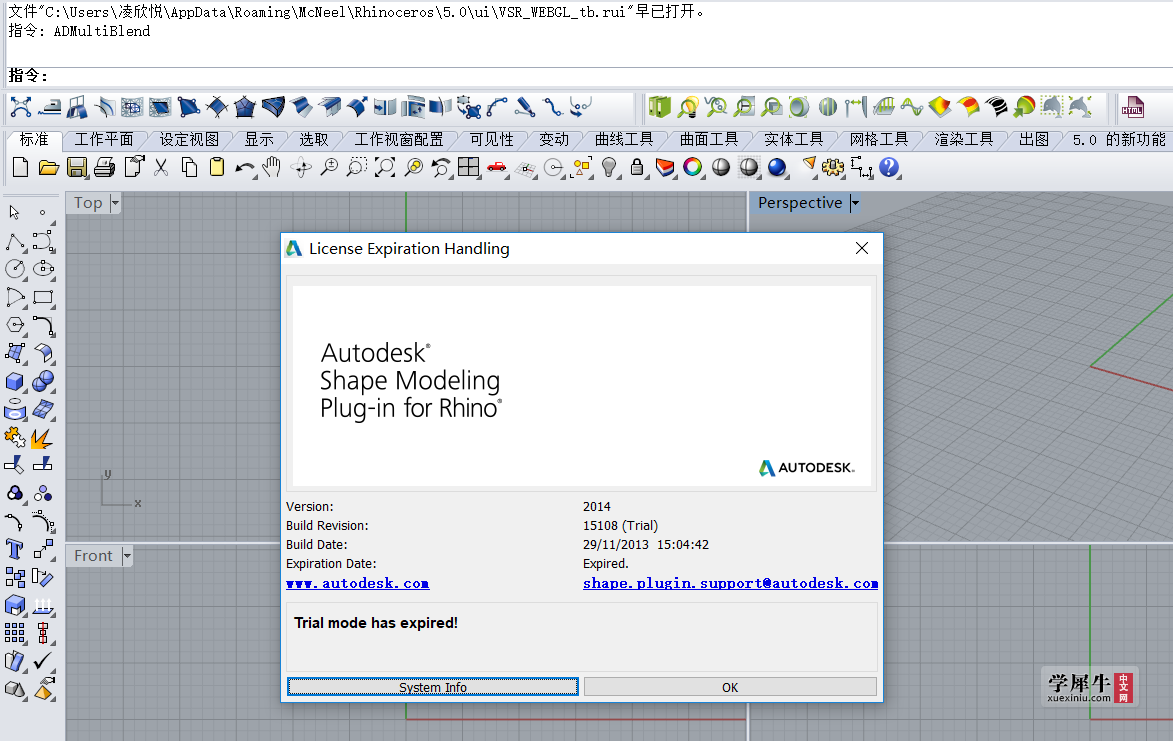Screen dimensions: 1173x741
Task: Switch to the 曲线工具 tab
Action: point(624,140)
